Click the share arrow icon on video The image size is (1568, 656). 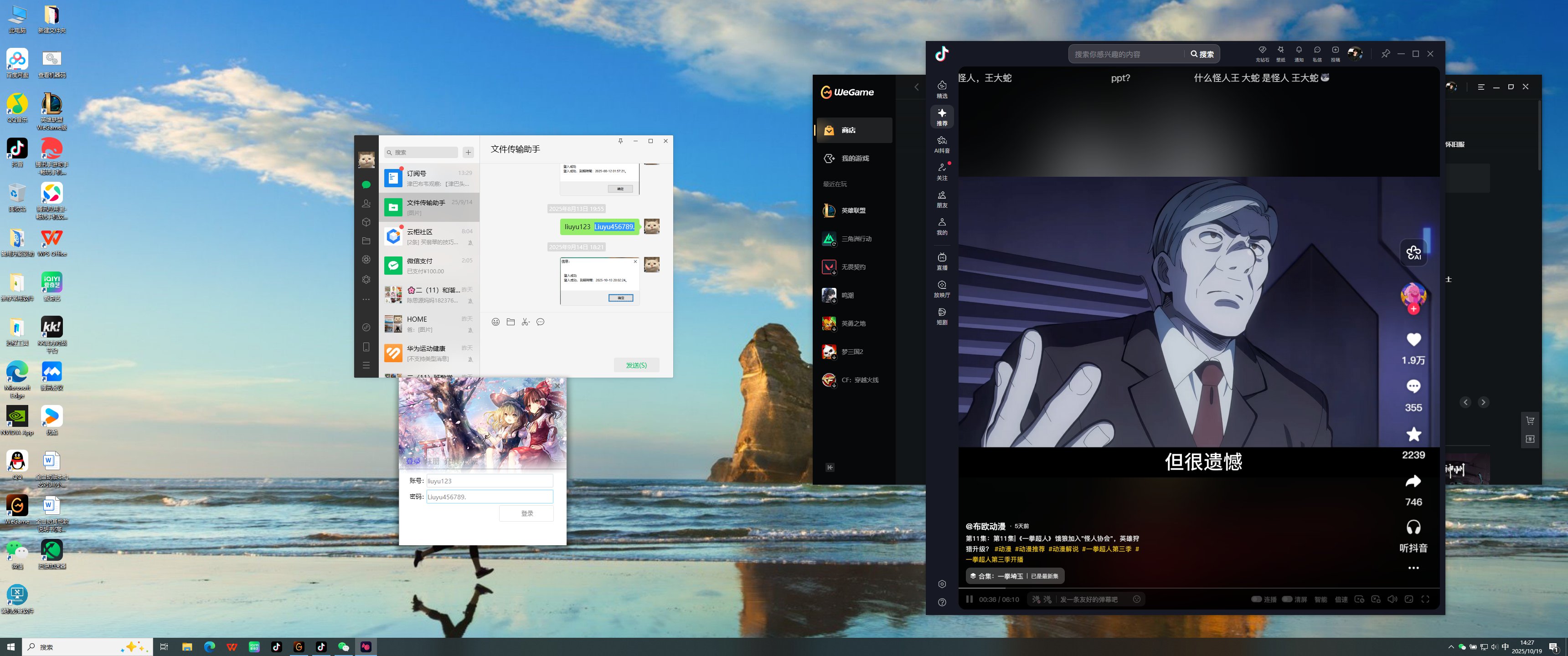tap(1413, 482)
